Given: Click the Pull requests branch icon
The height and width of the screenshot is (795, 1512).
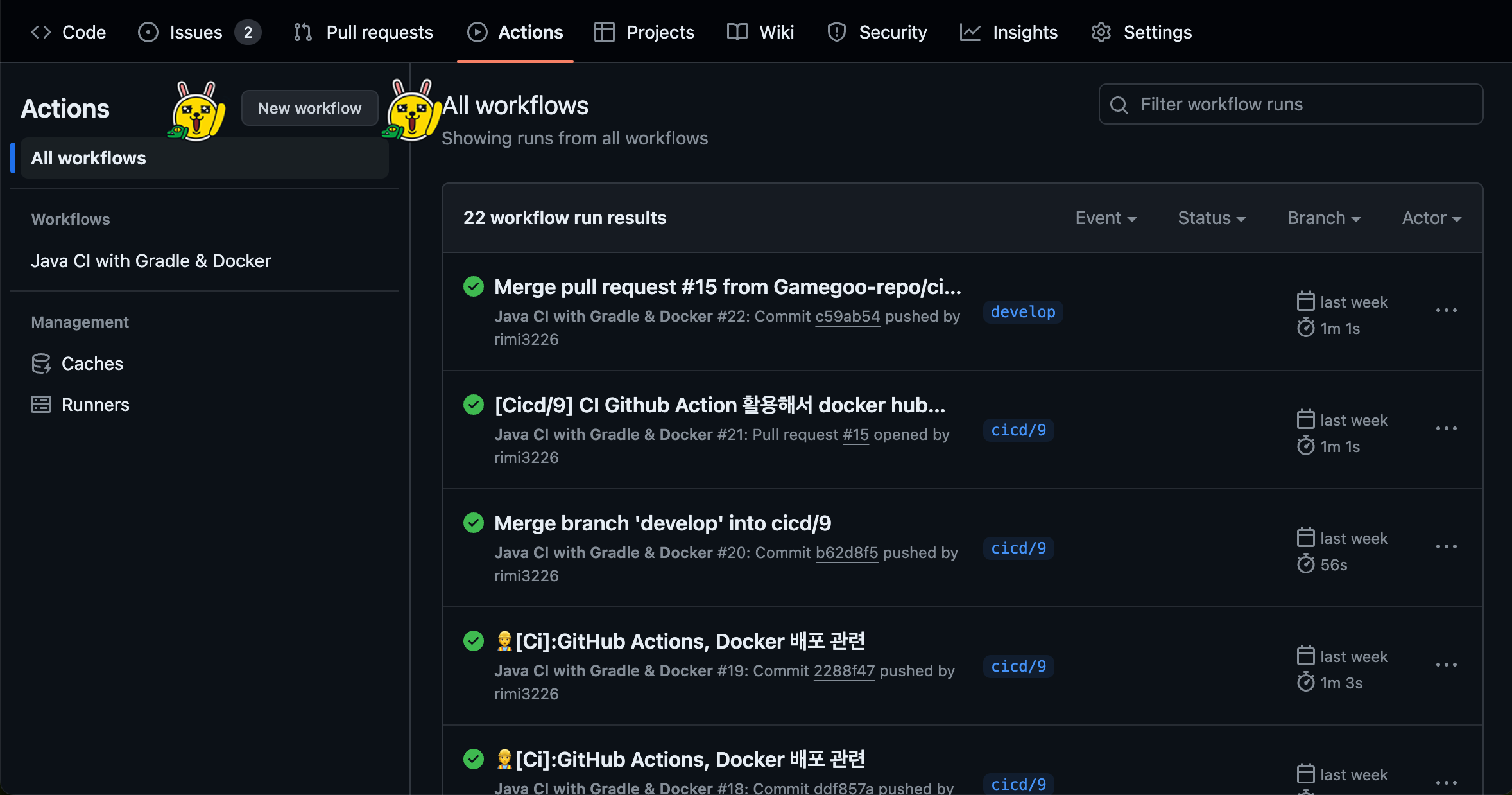Looking at the screenshot, I should coord(303,32).
